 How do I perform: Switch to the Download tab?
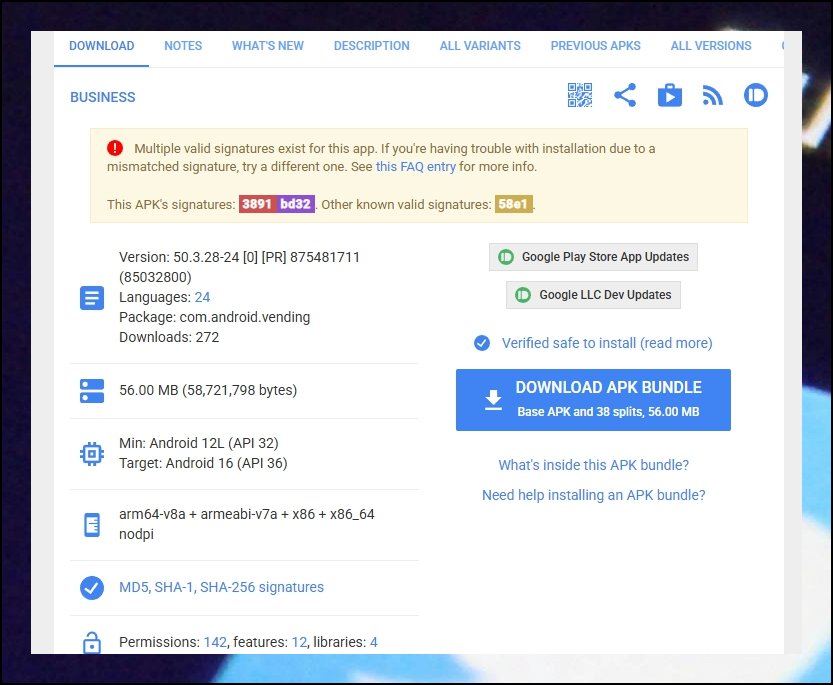[101, 46]
